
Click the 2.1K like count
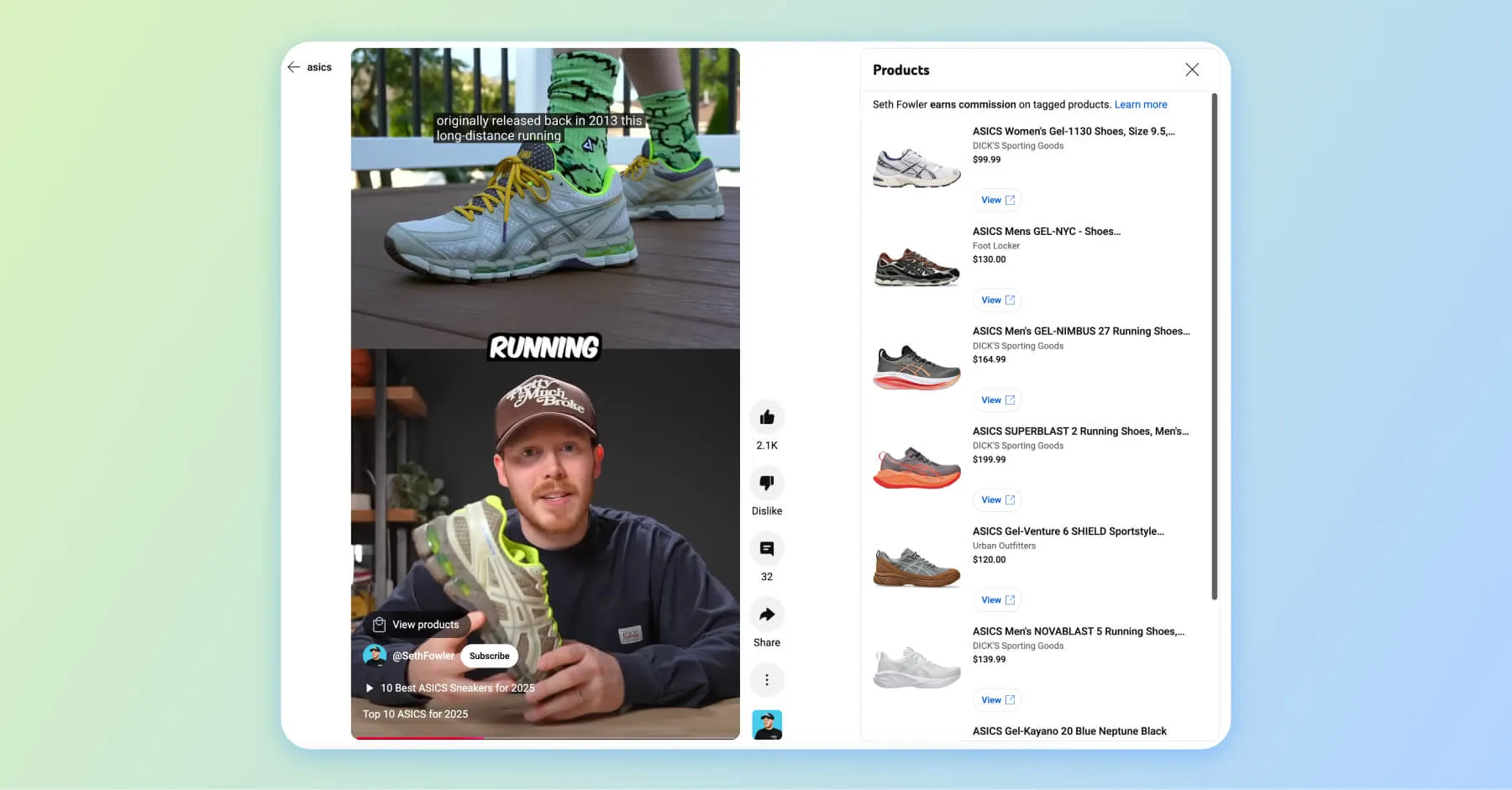click(767, 446)
